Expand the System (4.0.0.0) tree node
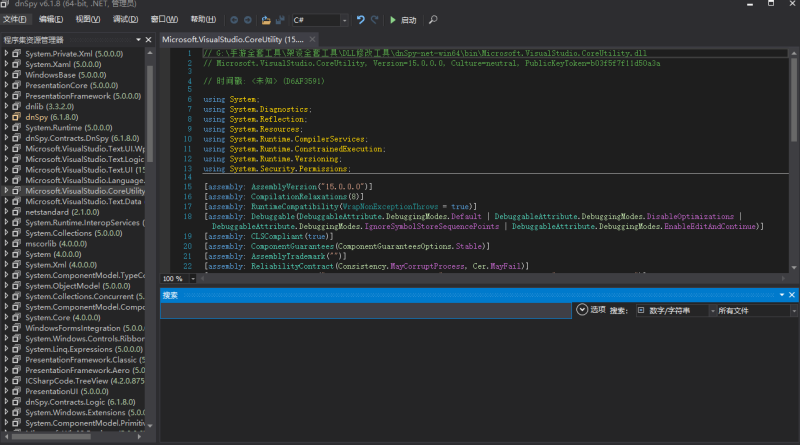 [x=6, y=254]
